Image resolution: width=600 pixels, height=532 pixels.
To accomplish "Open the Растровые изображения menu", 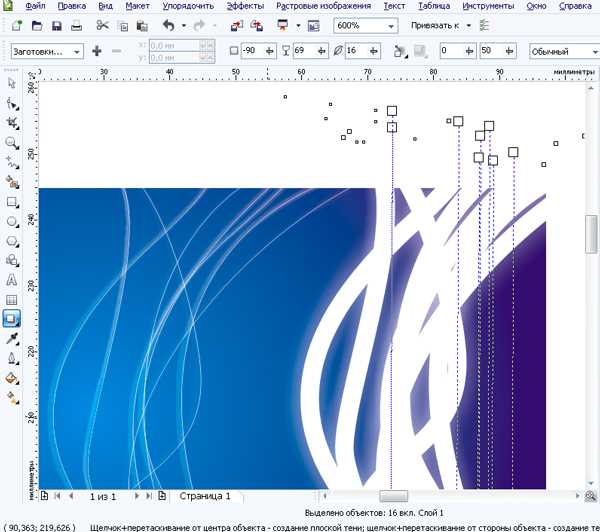I will pyautogui.click(x=324, y=6).
